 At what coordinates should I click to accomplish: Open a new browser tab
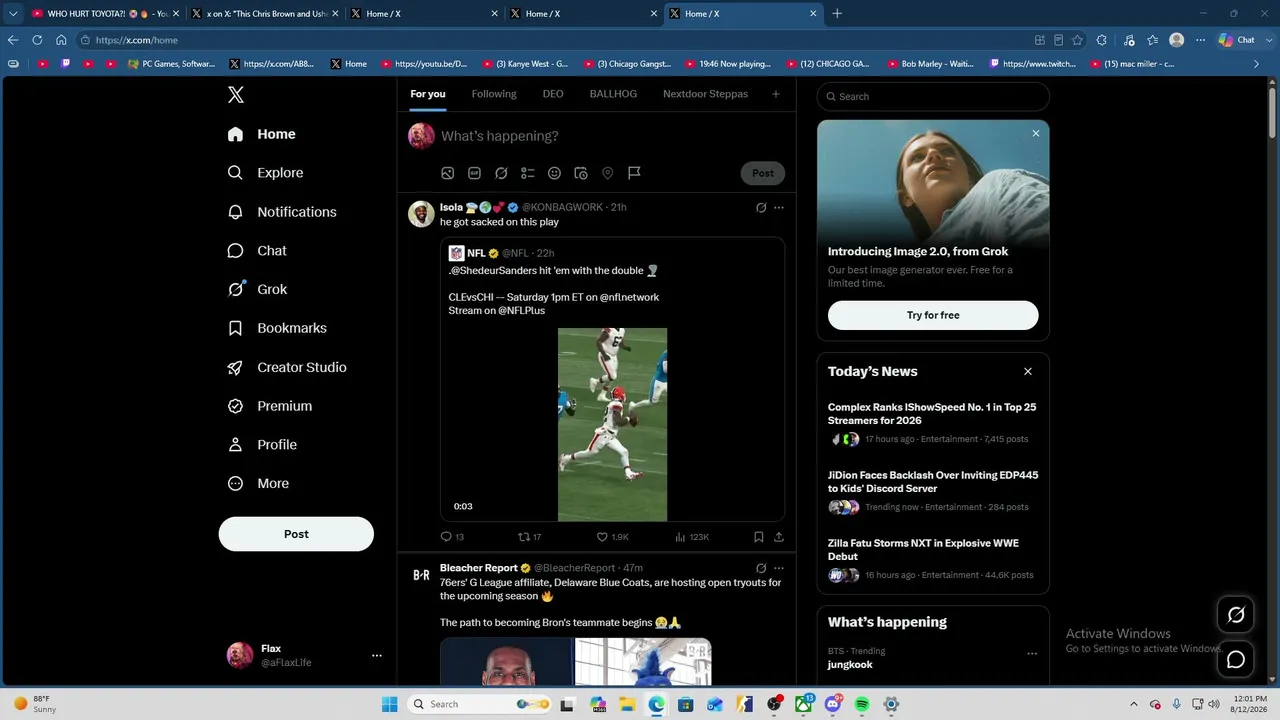tap(837, 14)
